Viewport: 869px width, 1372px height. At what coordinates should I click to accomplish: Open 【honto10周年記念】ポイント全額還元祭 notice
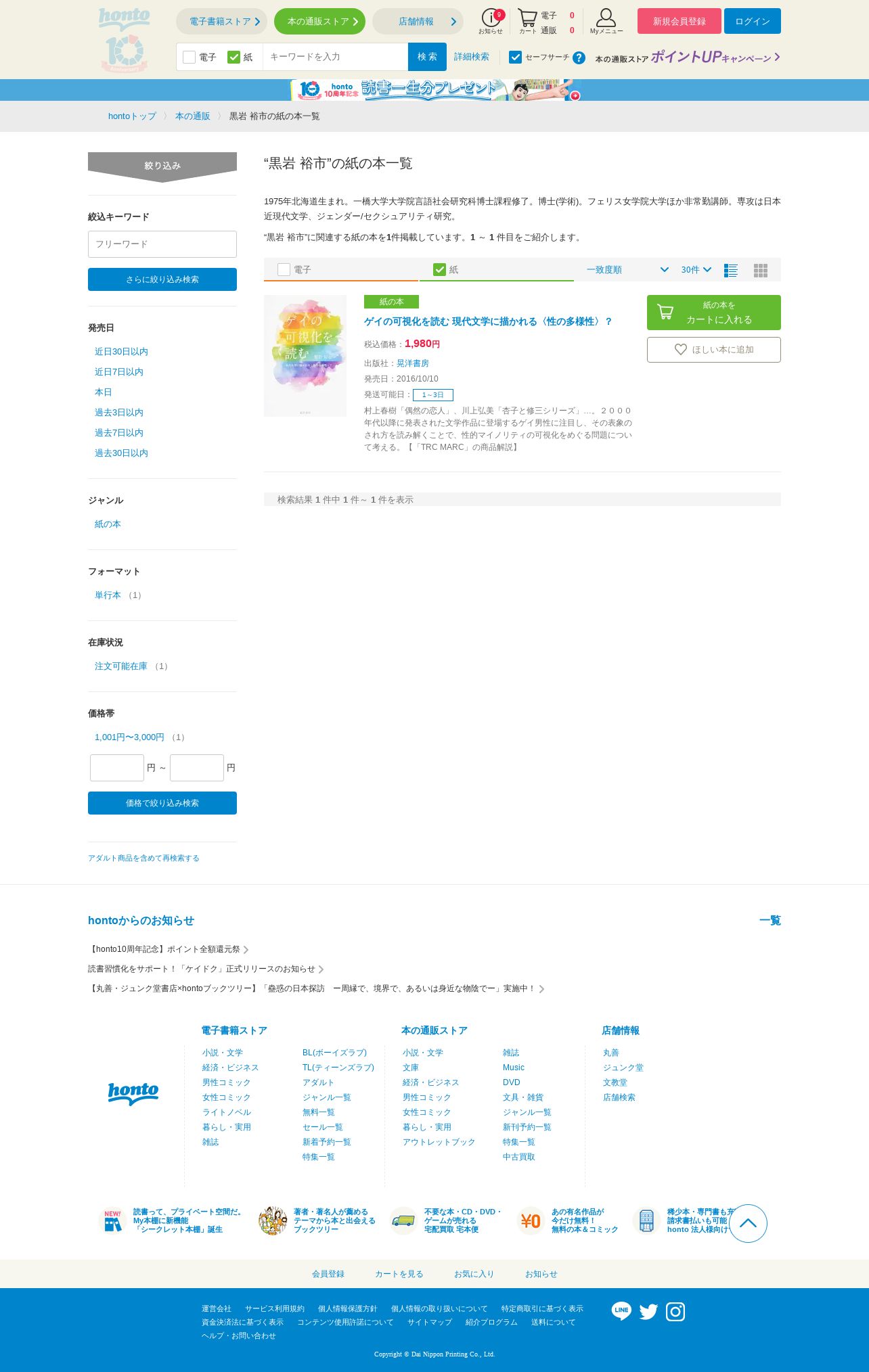[x=168, y=949]
